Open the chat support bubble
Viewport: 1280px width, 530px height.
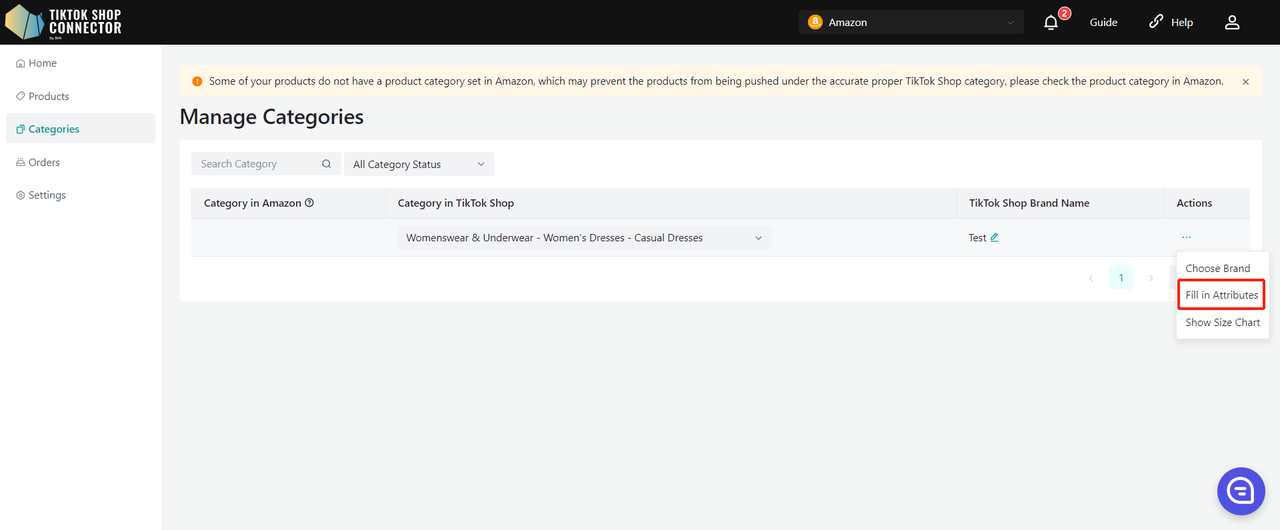pyautogui.click(x=1241, y=490)
